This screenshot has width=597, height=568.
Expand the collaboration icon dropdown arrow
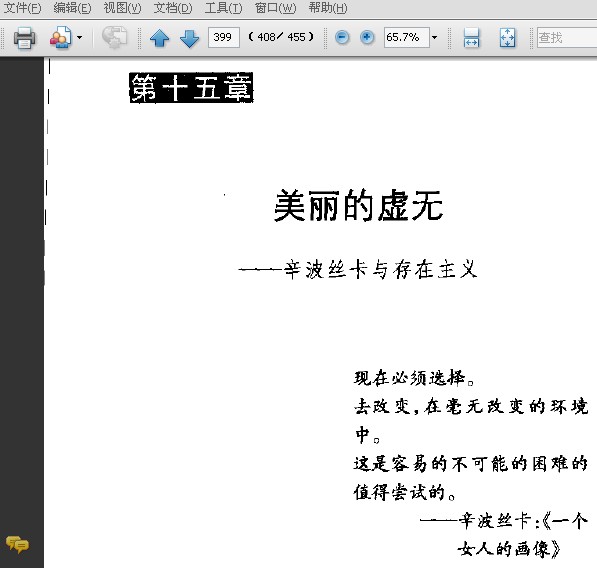[79, 37]
